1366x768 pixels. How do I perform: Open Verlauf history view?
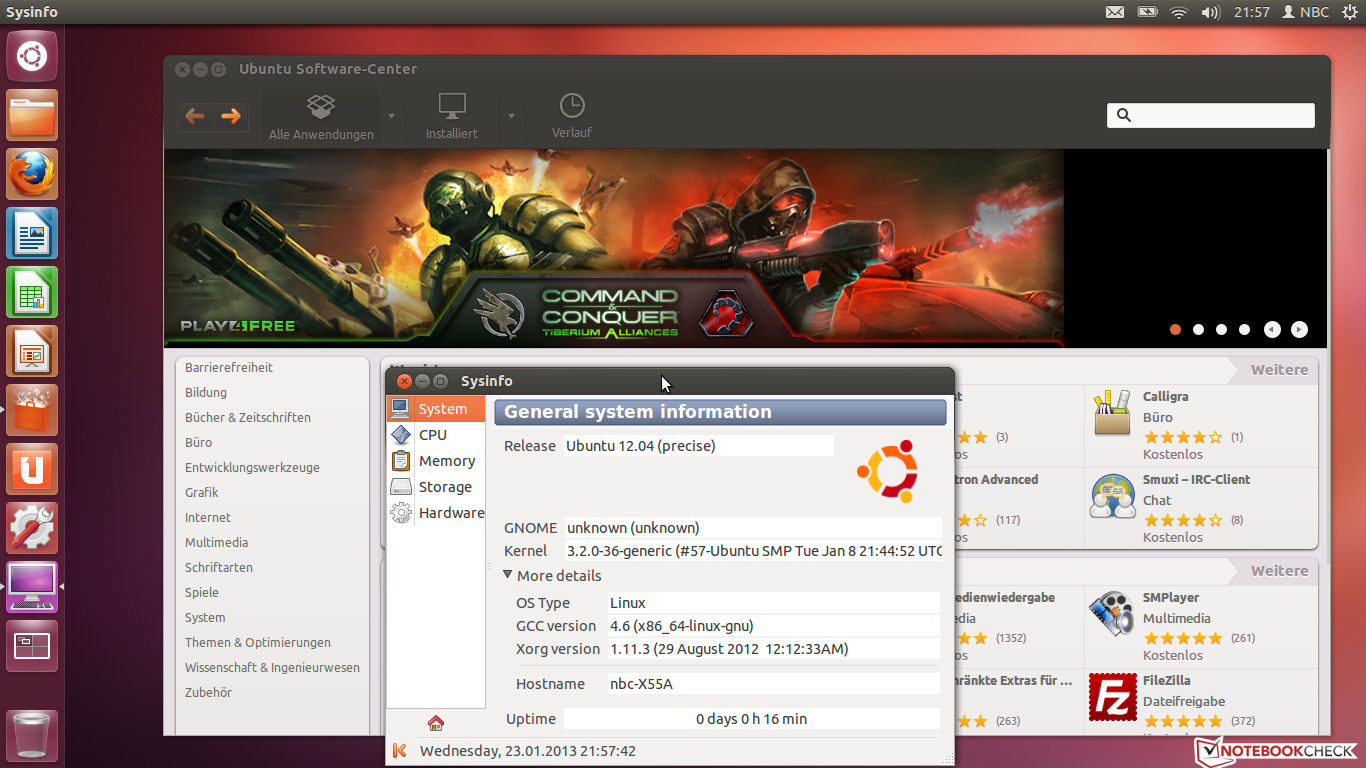coord(572,116)
